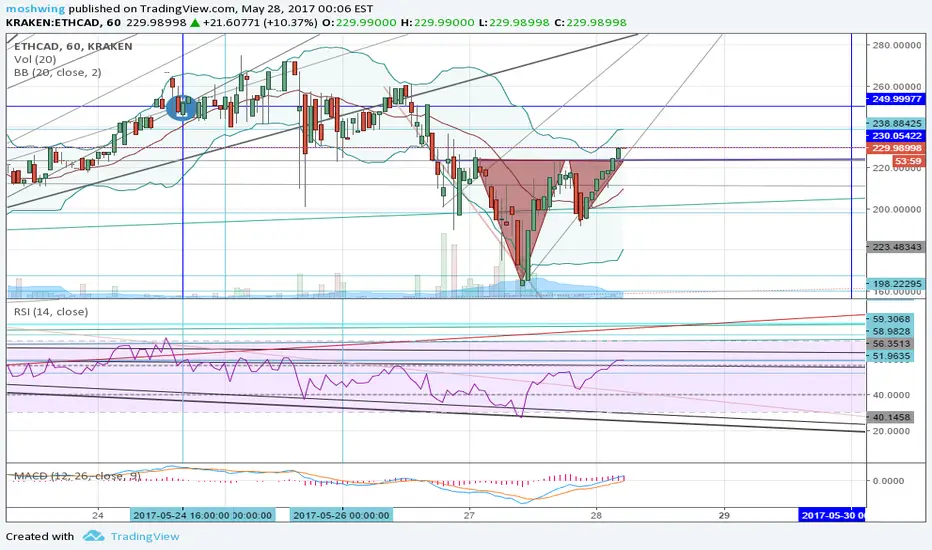Click the 0.0000 MACD axis value

pyautogui.click(x=888, y=480)
